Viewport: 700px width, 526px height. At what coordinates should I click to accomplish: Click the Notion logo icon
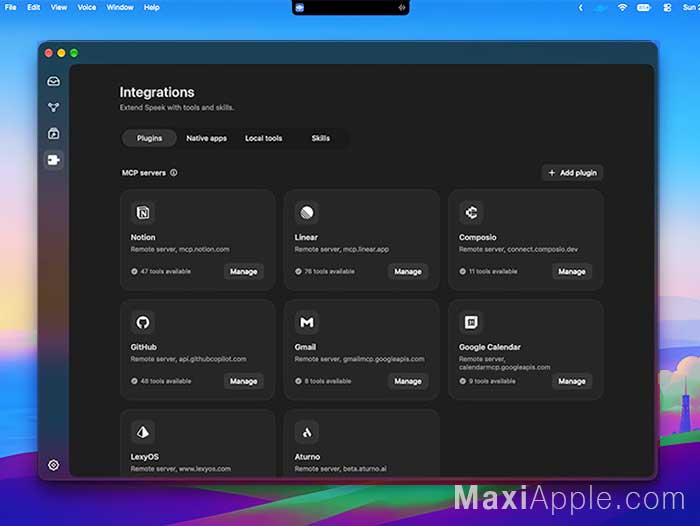143,212
